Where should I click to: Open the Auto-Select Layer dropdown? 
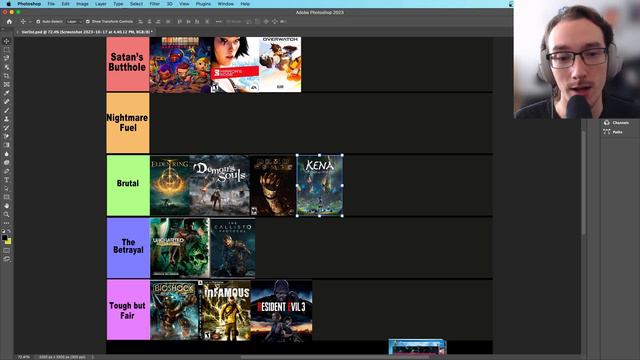coord(74,22)
